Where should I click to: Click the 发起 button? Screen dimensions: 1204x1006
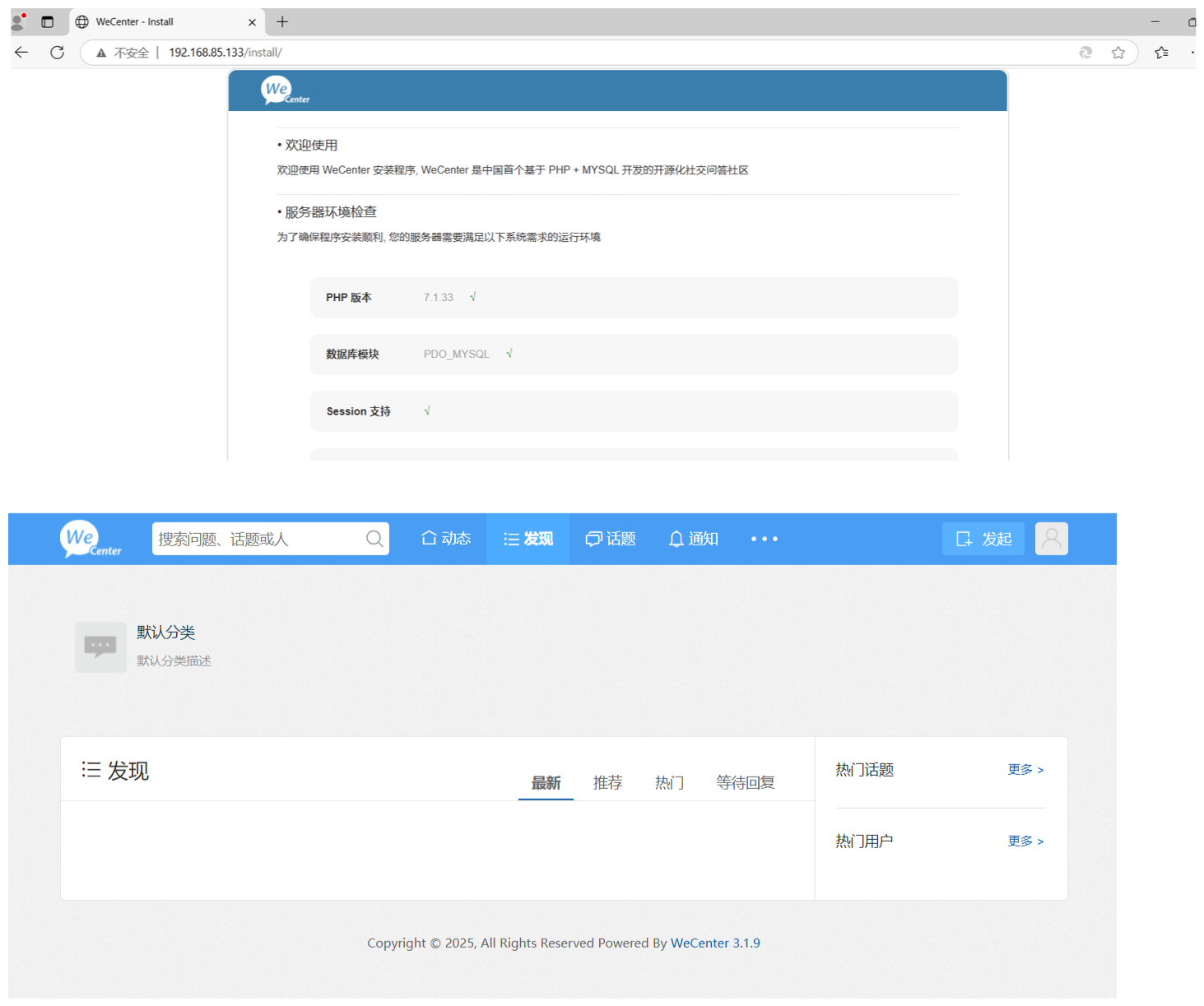(983, 539)
